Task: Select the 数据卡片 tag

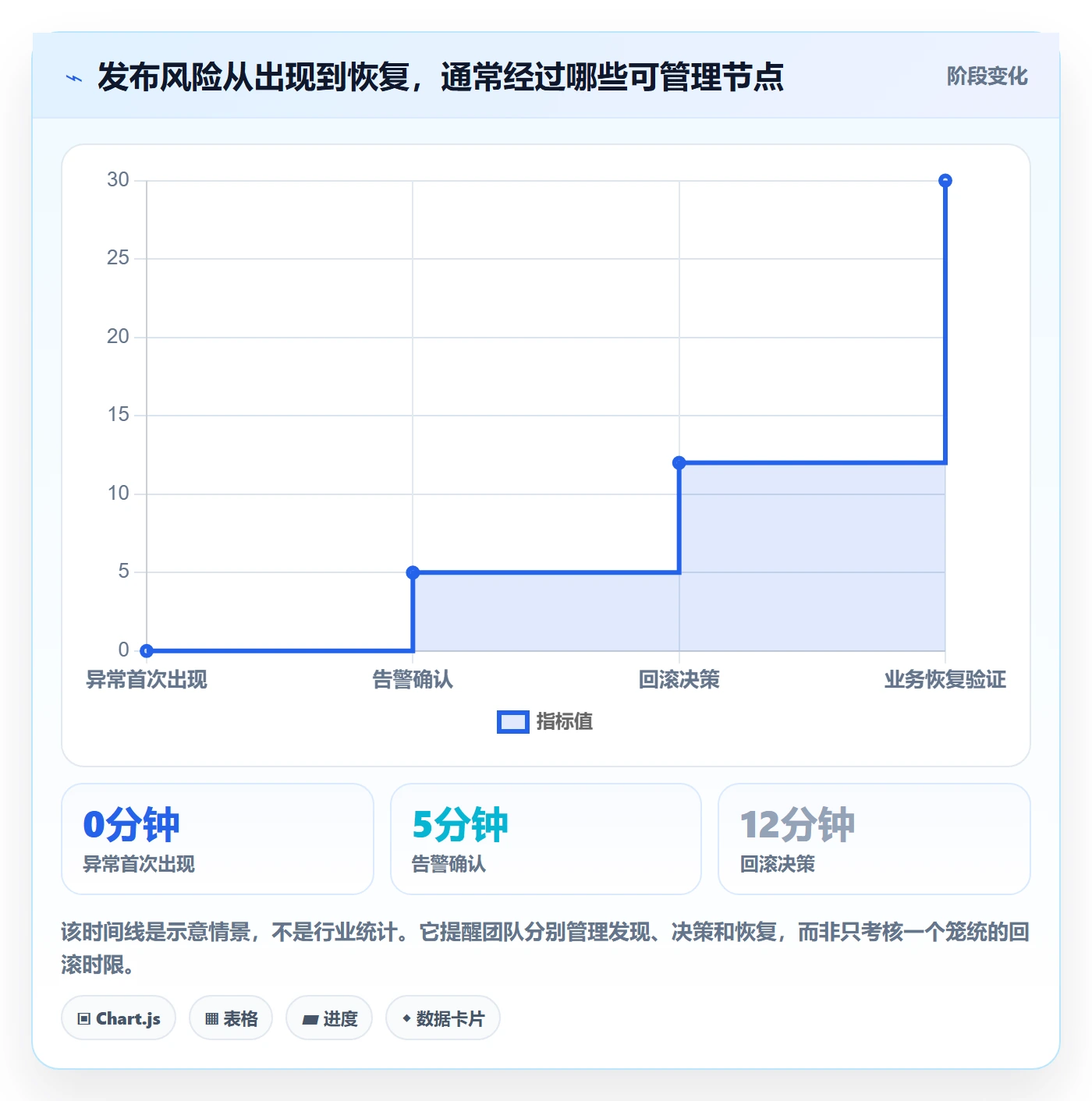Action: click(x=443, y=1018)
